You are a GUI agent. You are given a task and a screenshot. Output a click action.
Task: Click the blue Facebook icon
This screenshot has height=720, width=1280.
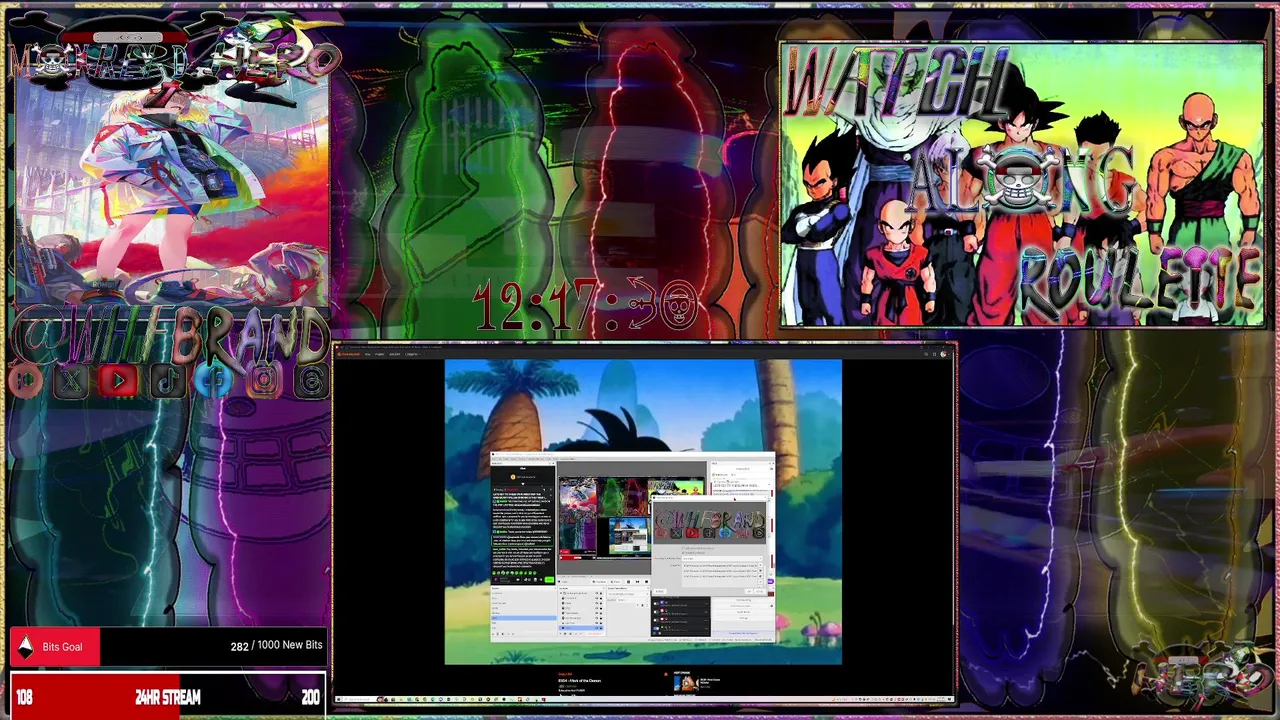(x=214, y=381)
